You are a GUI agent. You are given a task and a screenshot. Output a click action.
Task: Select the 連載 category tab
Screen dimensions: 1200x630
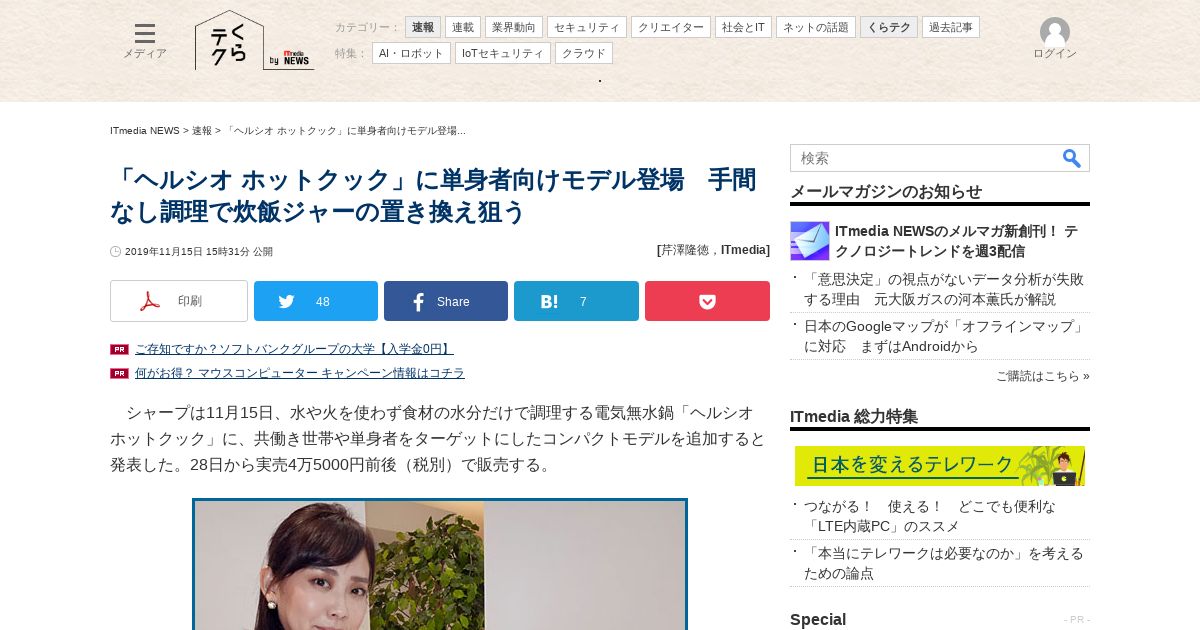(x=463, y=27)
